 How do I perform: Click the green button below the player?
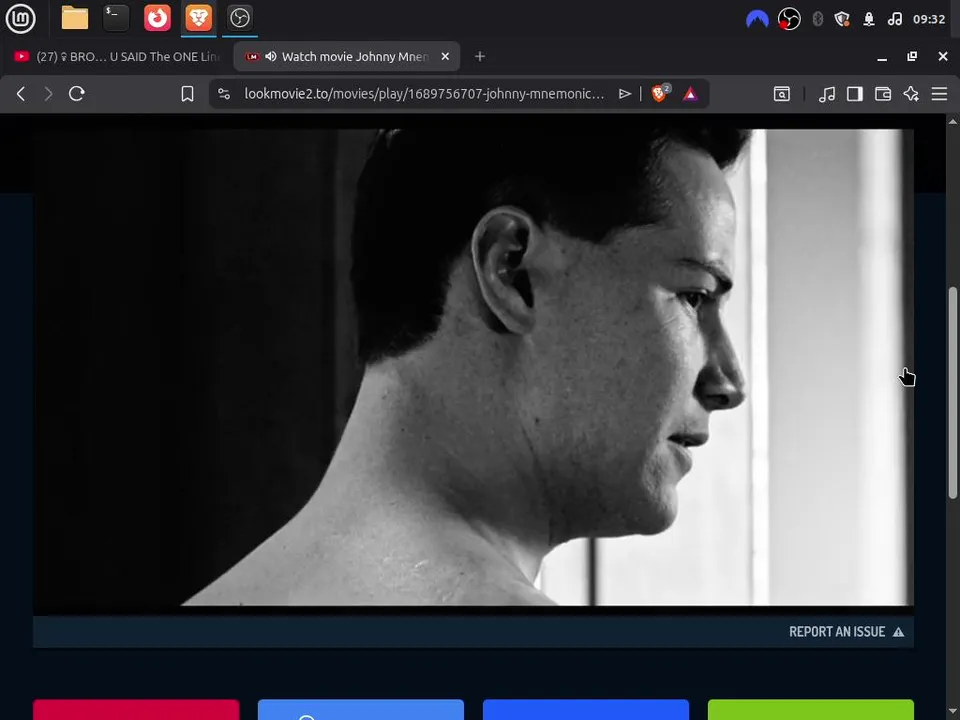click(x=811, y=710)
